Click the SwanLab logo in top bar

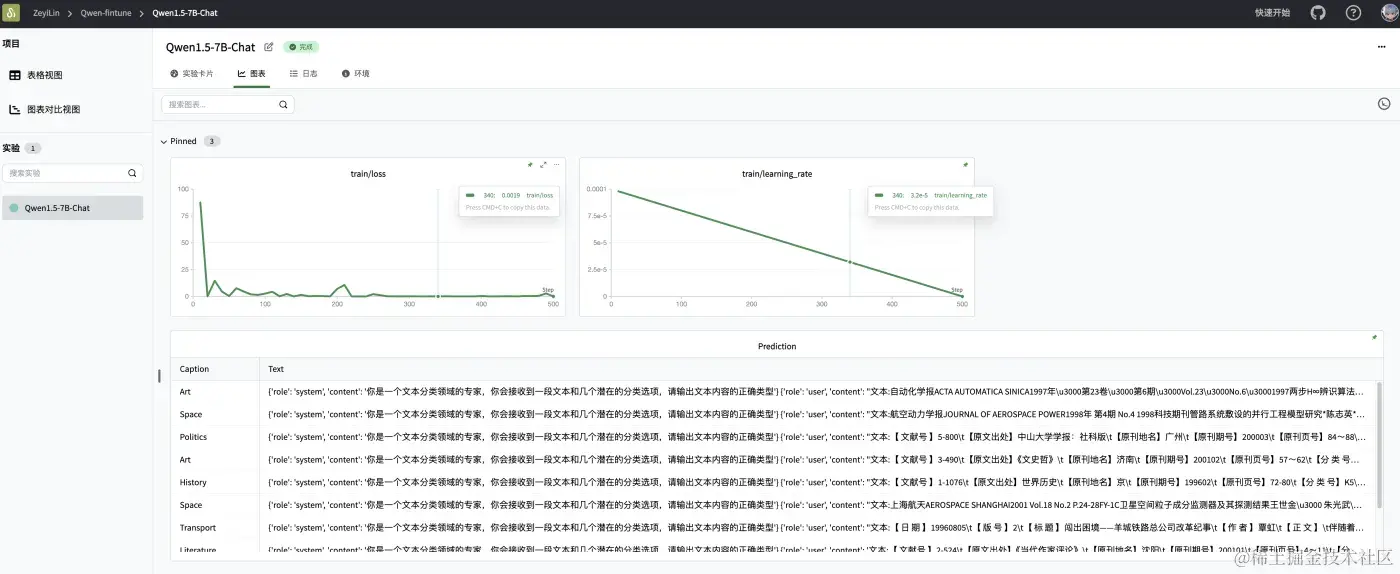coord(13,13)
